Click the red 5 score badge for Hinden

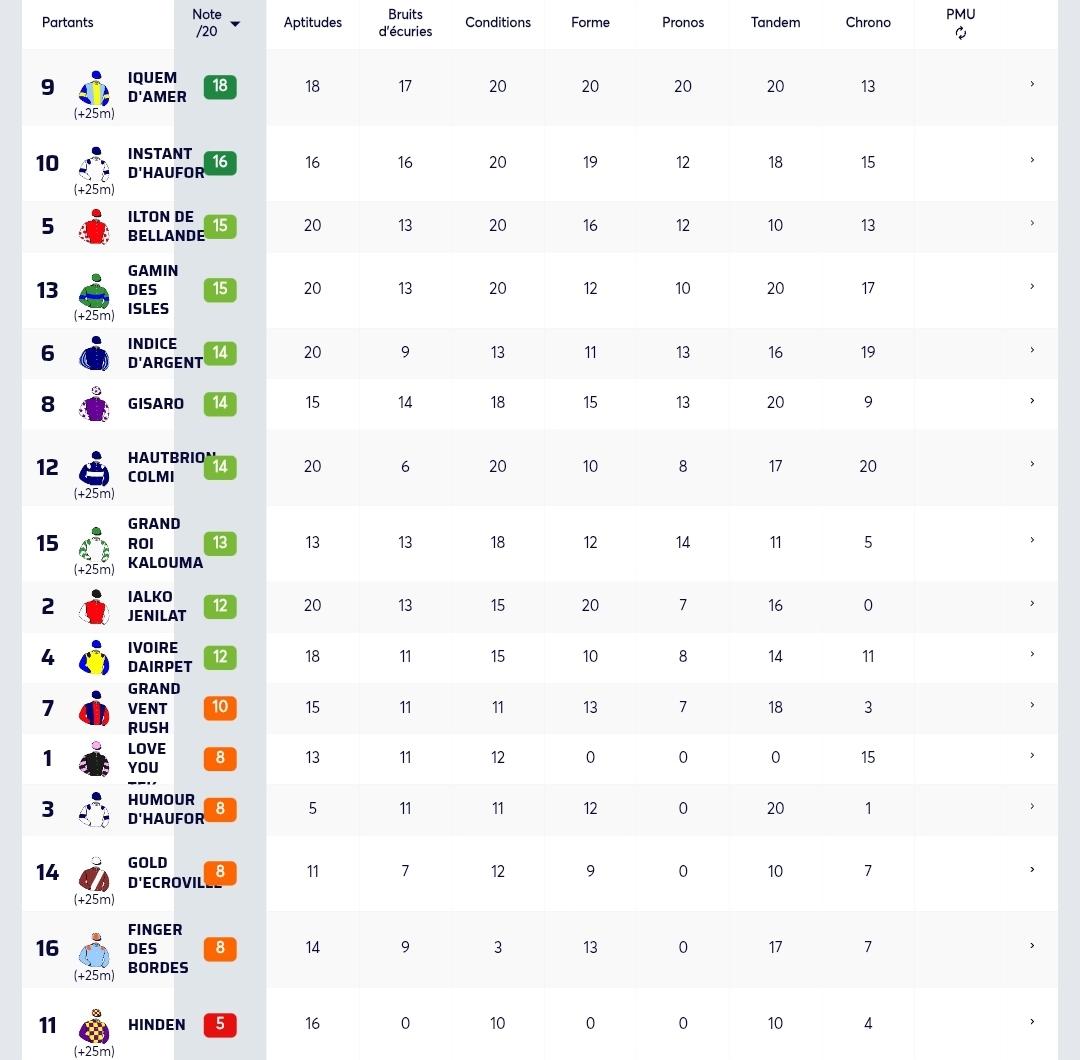pos(220,1024)
